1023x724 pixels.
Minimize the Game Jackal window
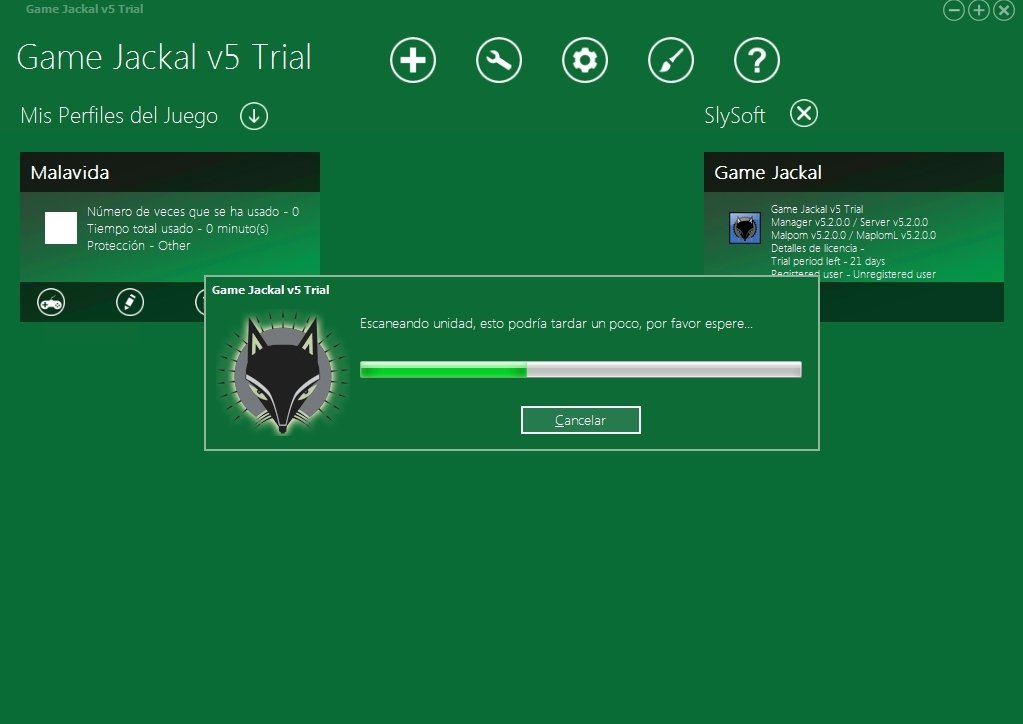tap(954, 10)
